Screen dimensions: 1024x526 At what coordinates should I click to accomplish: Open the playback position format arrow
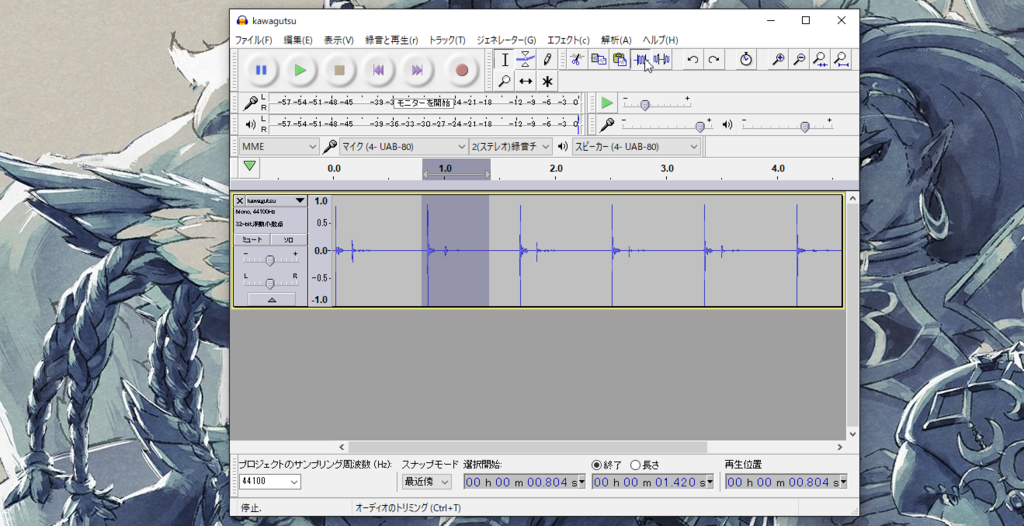pyautogui.click(x=843, y=482)
